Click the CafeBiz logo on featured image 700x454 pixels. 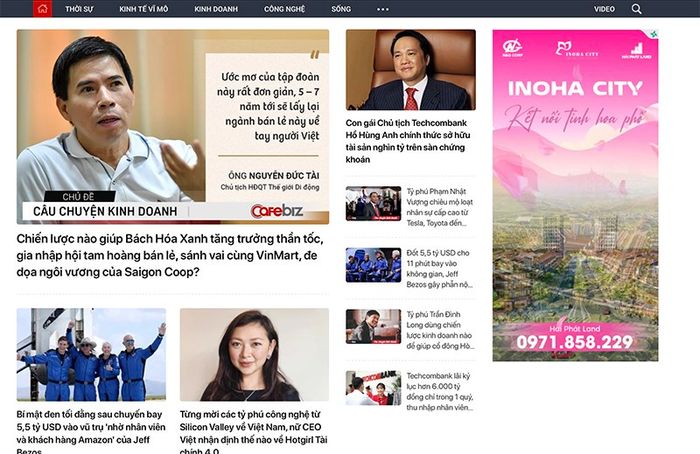point(277,211)
